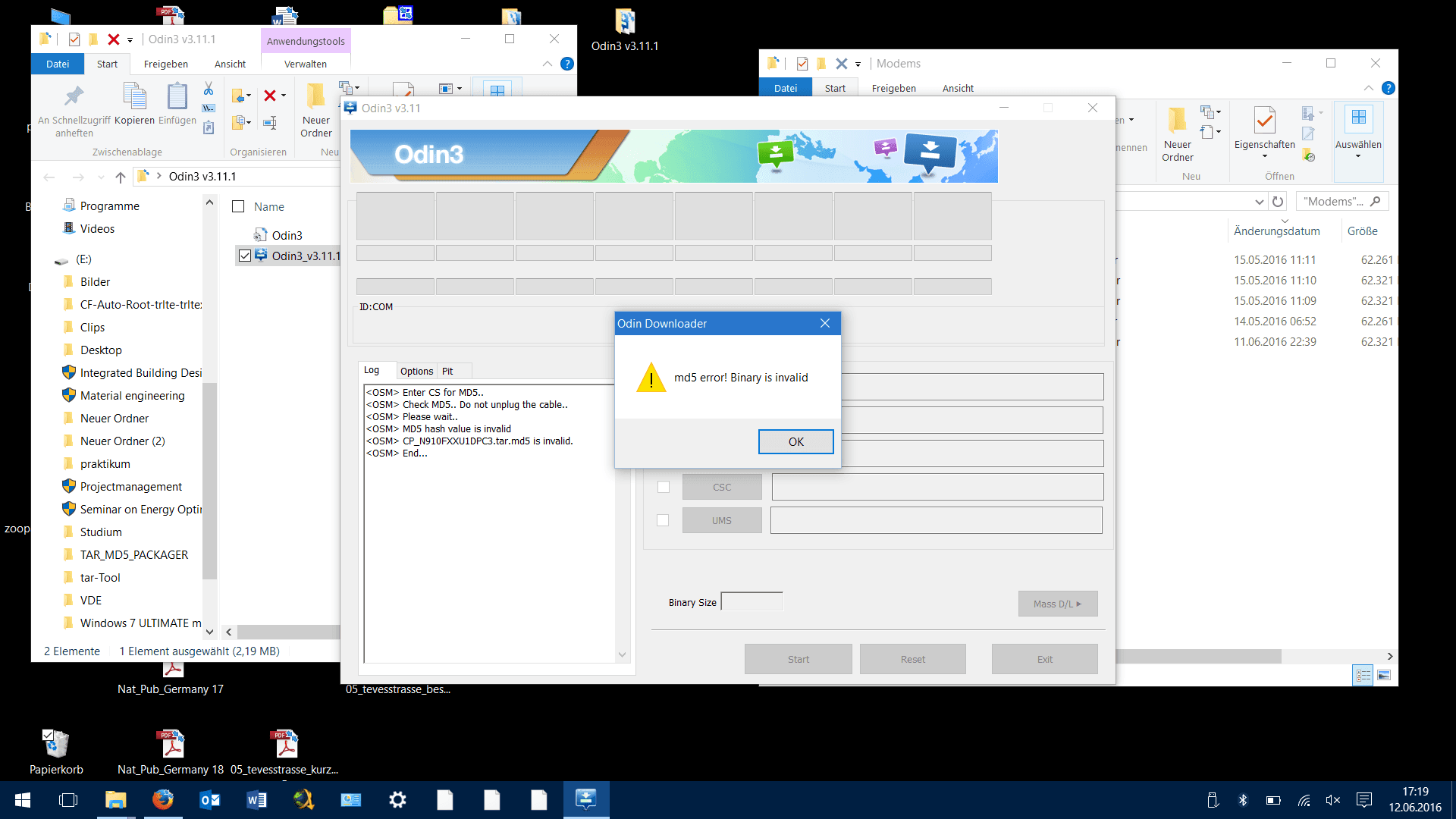Screen dimensions: 1456x819
Task: Click the Kopieren icon in Odin3 explorer ribbon
Action: 134,104
